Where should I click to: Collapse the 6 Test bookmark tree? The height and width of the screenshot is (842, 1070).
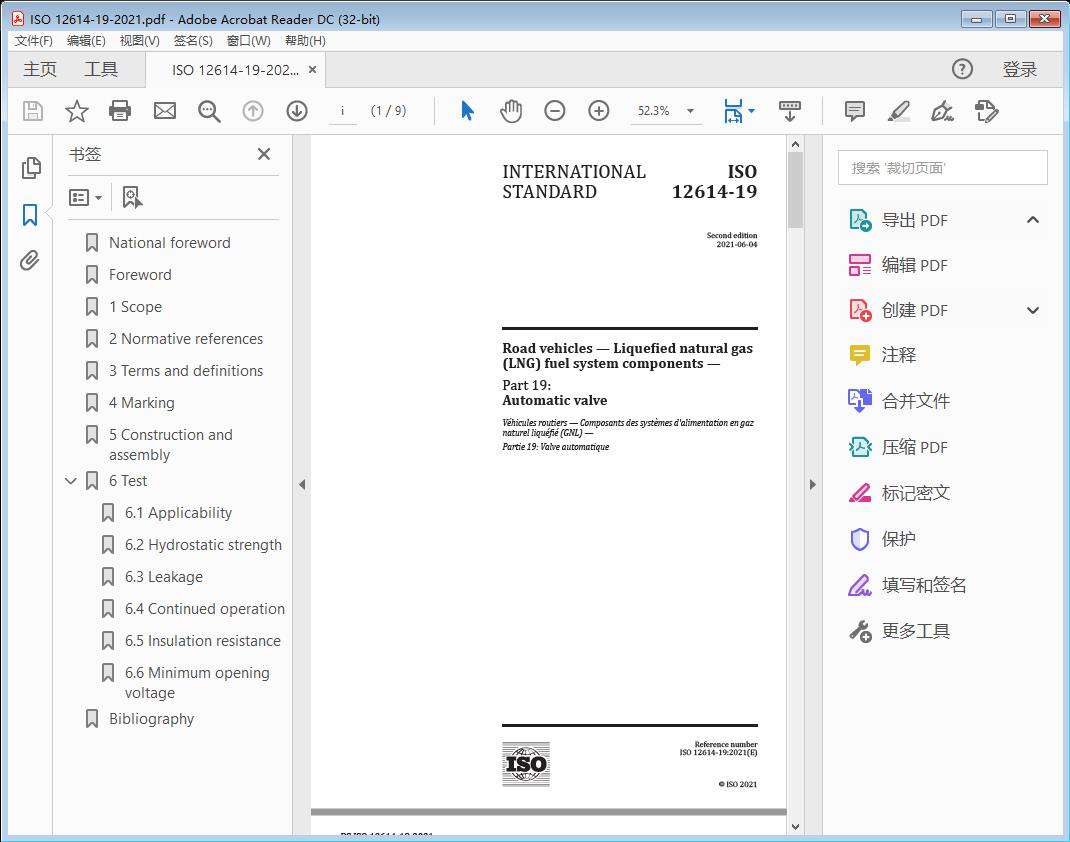click(71, 481)
